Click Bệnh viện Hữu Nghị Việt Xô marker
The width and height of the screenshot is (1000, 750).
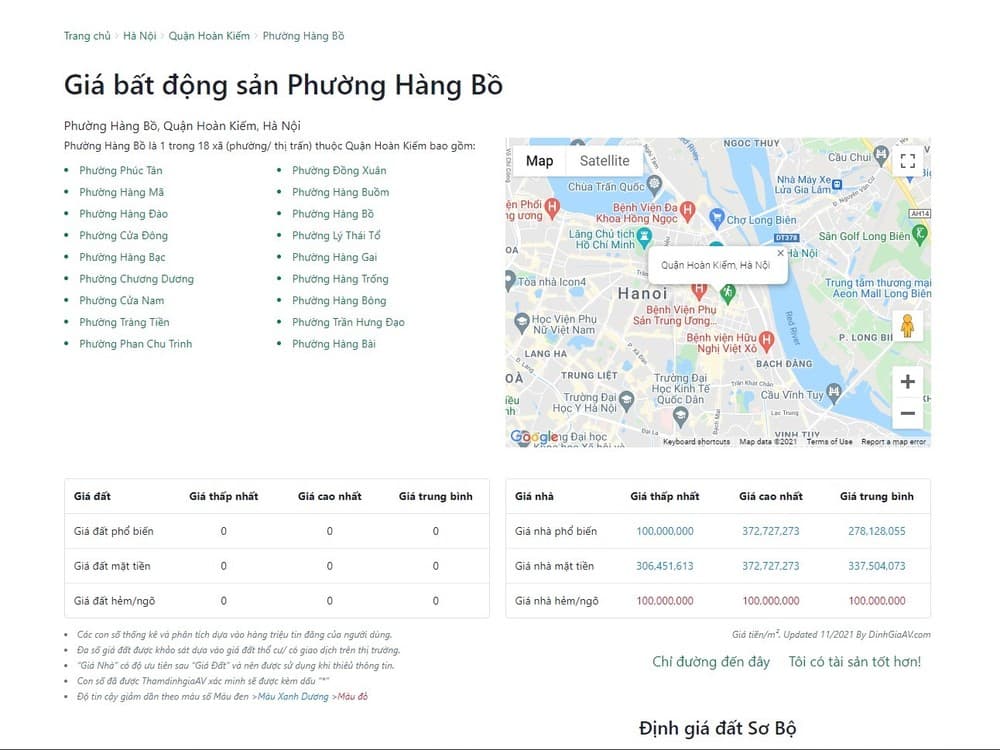[767, 341]
